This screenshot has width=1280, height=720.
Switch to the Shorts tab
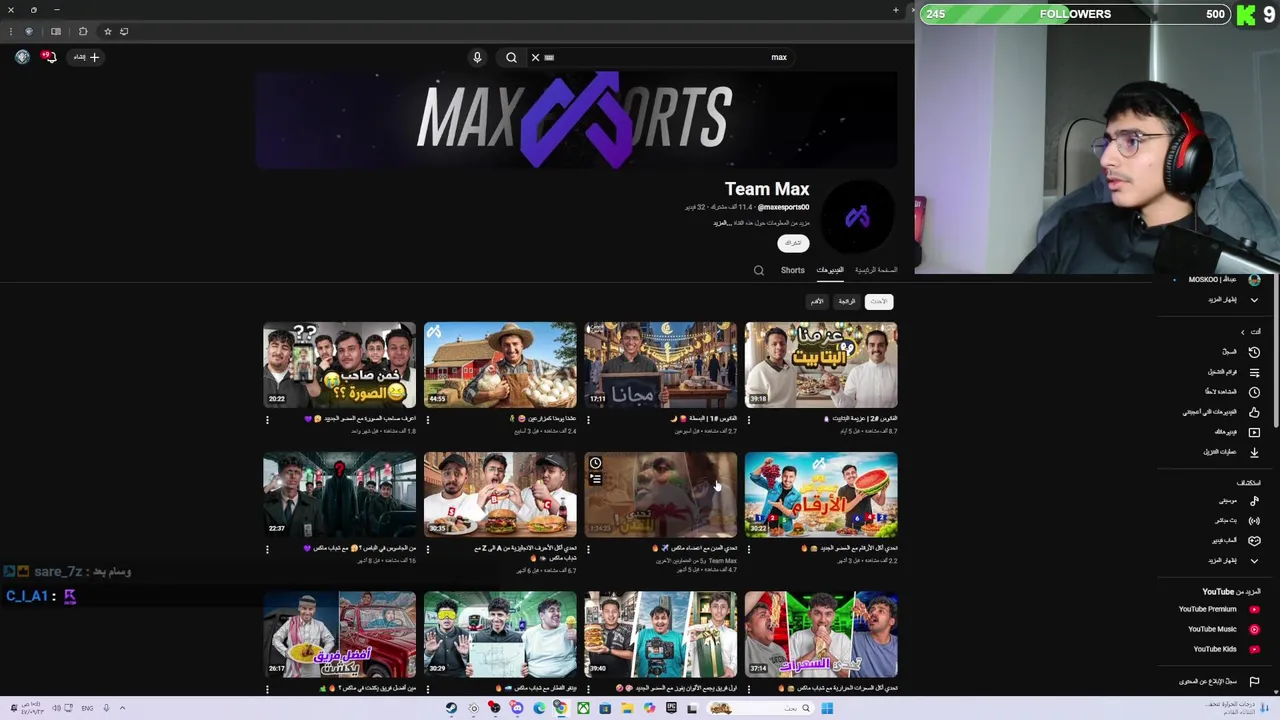tap(792, 270)
